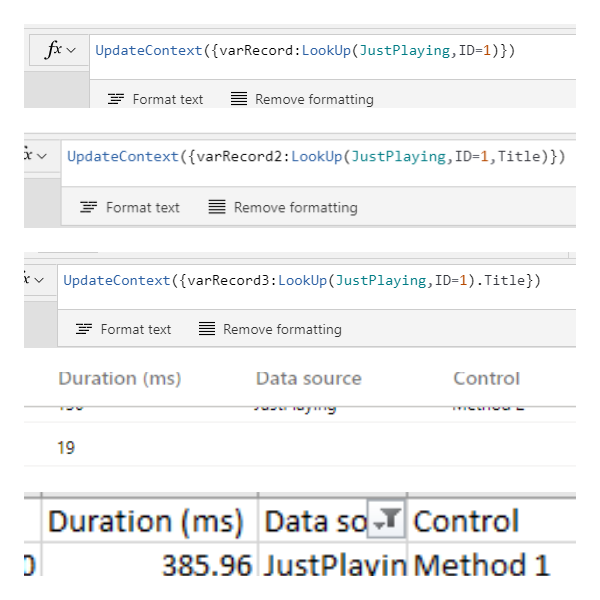Click the Format text icon below the varRecord formula
This screenshot has width=600, height=600.
click(116, 99)
